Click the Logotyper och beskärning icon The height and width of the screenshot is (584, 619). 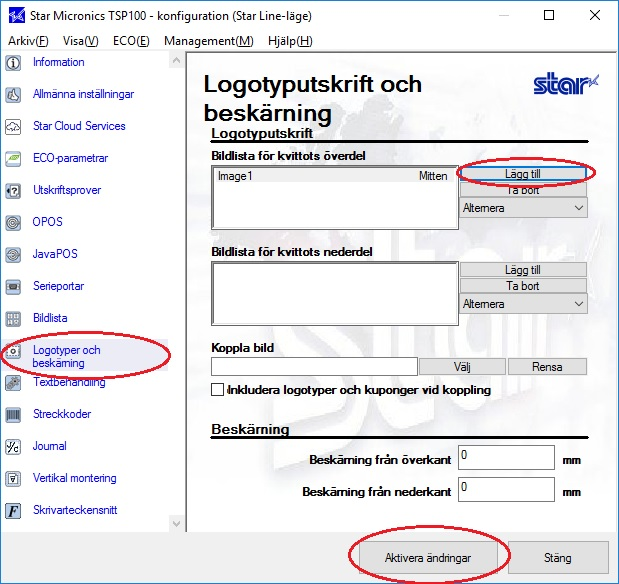13,351
